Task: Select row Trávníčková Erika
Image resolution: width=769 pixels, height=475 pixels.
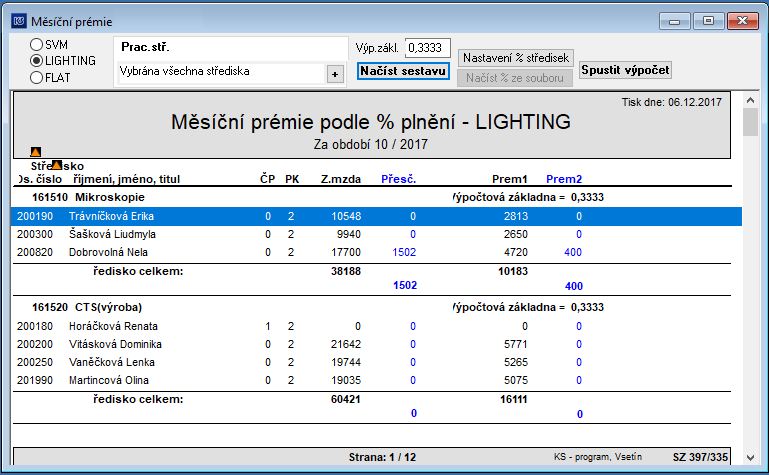Action: pyautogui.click(x=376, y=216)
